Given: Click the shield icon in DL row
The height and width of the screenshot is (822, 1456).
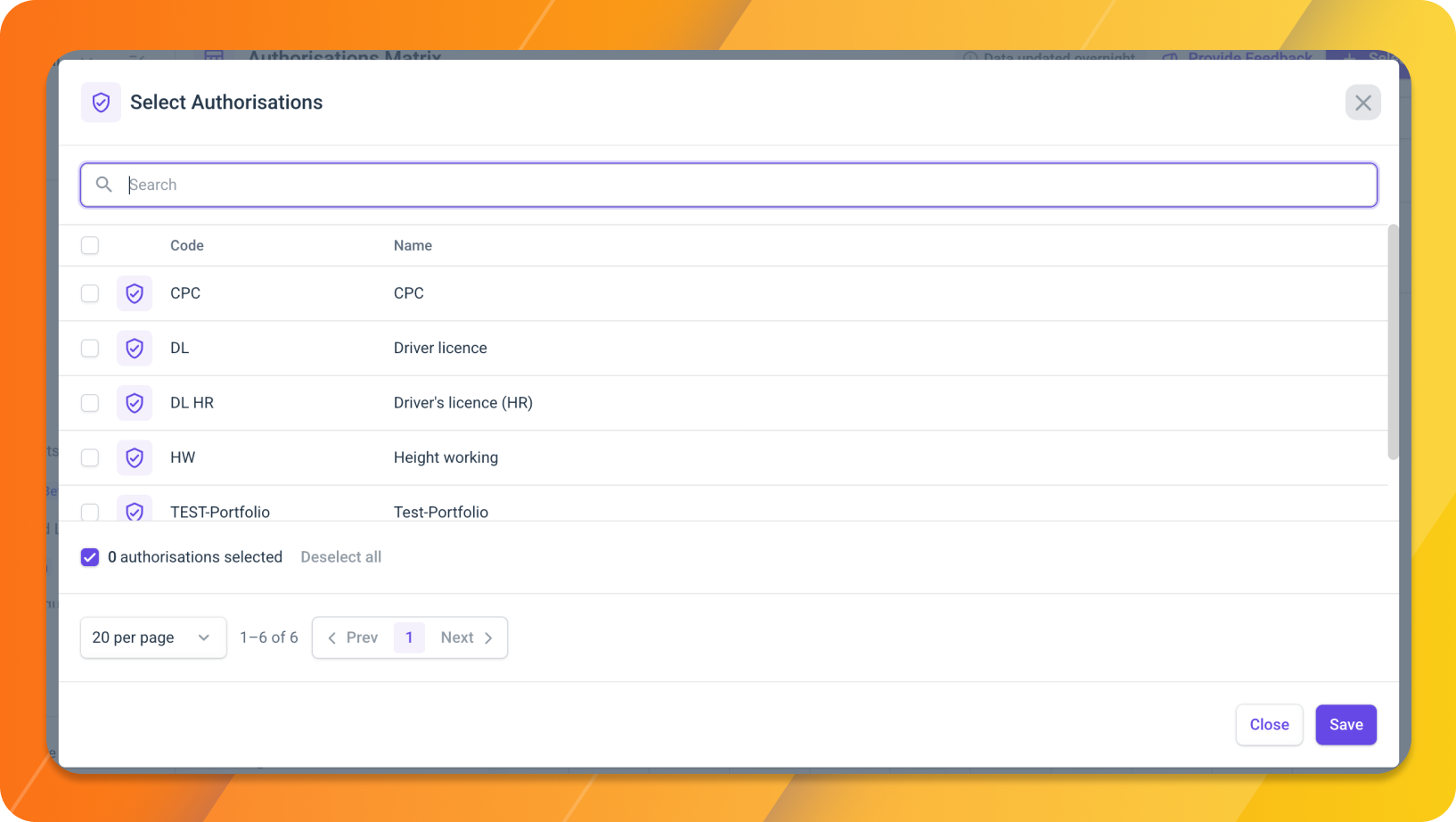Looking at the screenshot, I should [x=135, y=348].
